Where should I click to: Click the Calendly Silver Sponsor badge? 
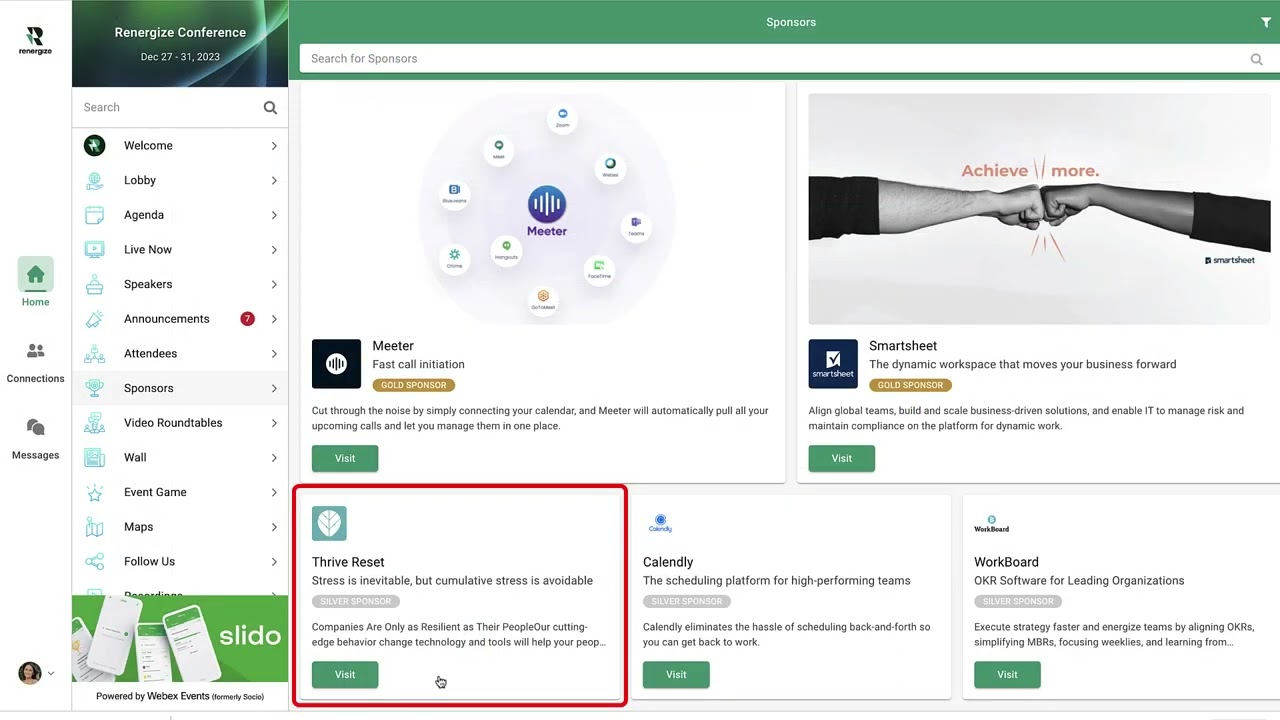[687, 602]
